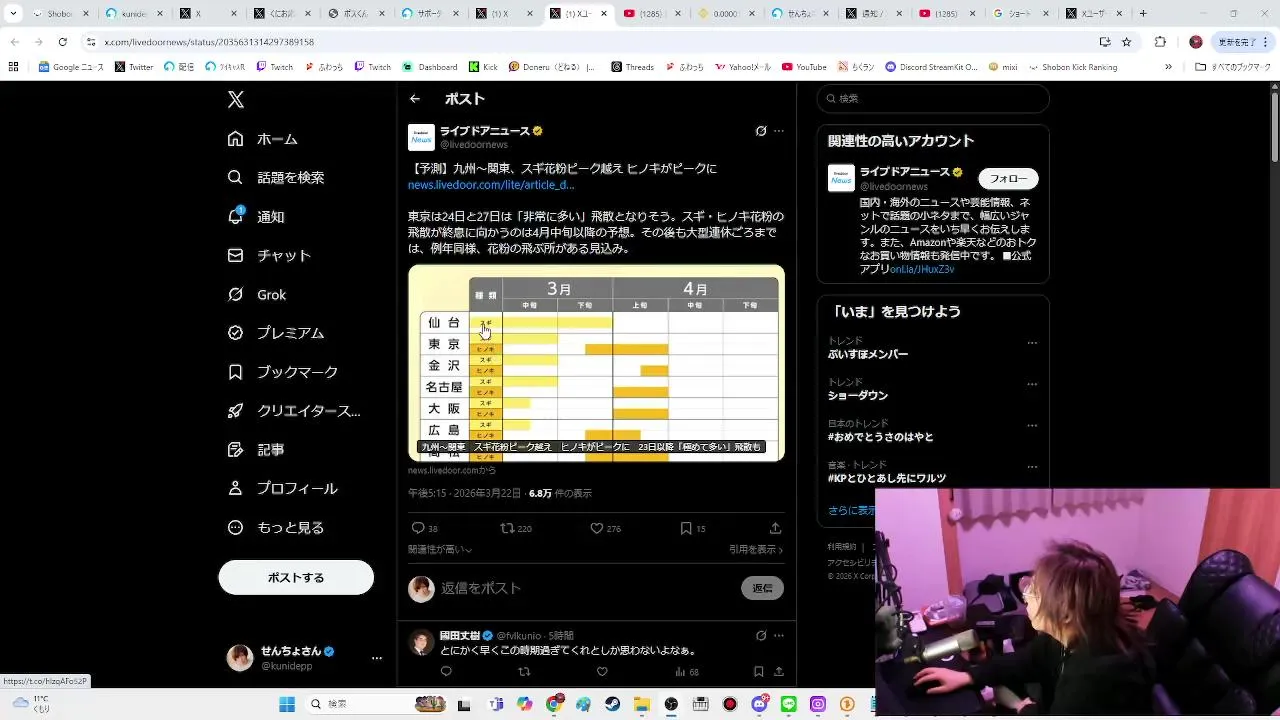
Task: Open more options on 岡田丈樹 reply
Action: (x=779, y=635)
